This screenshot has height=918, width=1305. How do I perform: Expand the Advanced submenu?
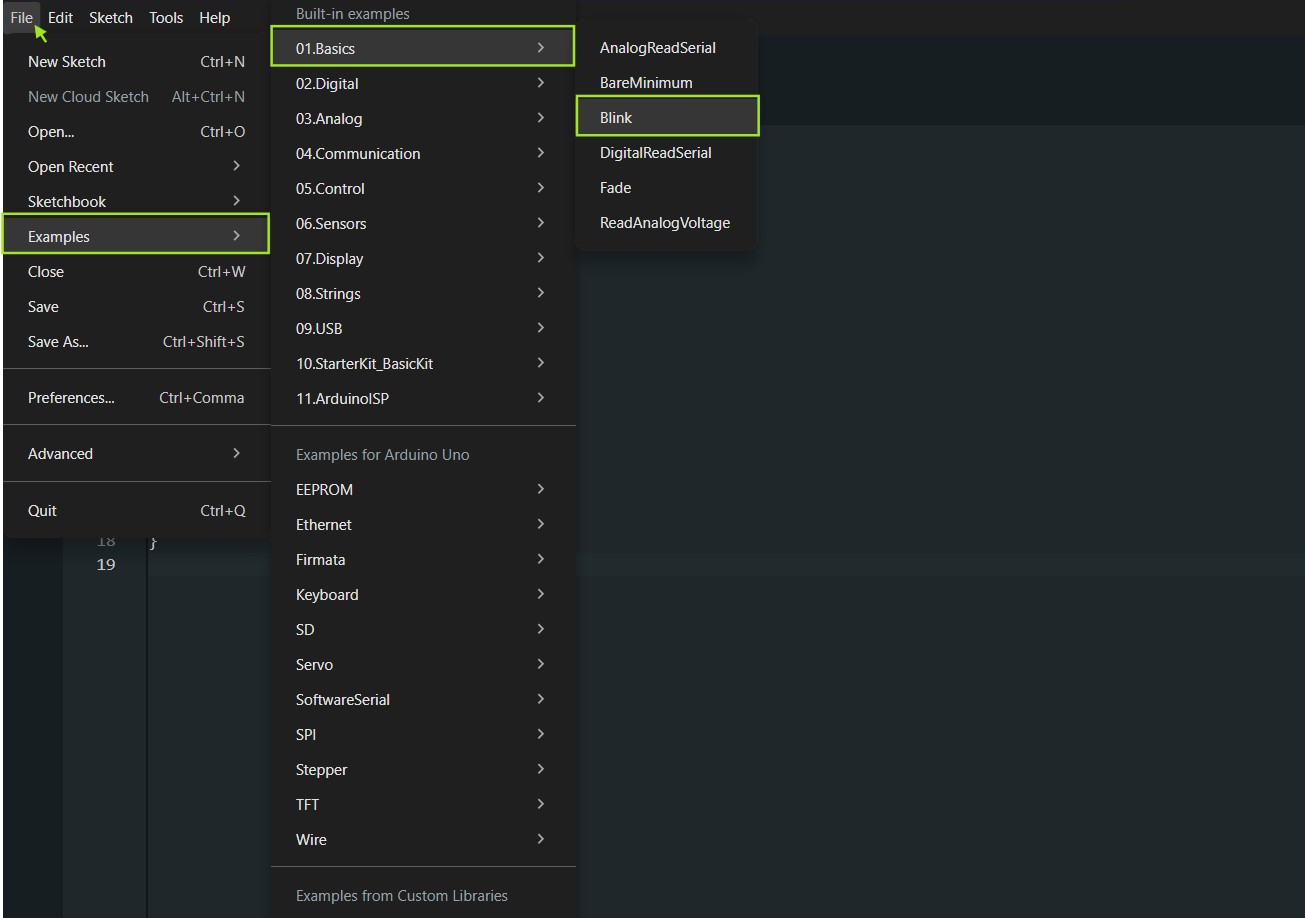(136, 454)
